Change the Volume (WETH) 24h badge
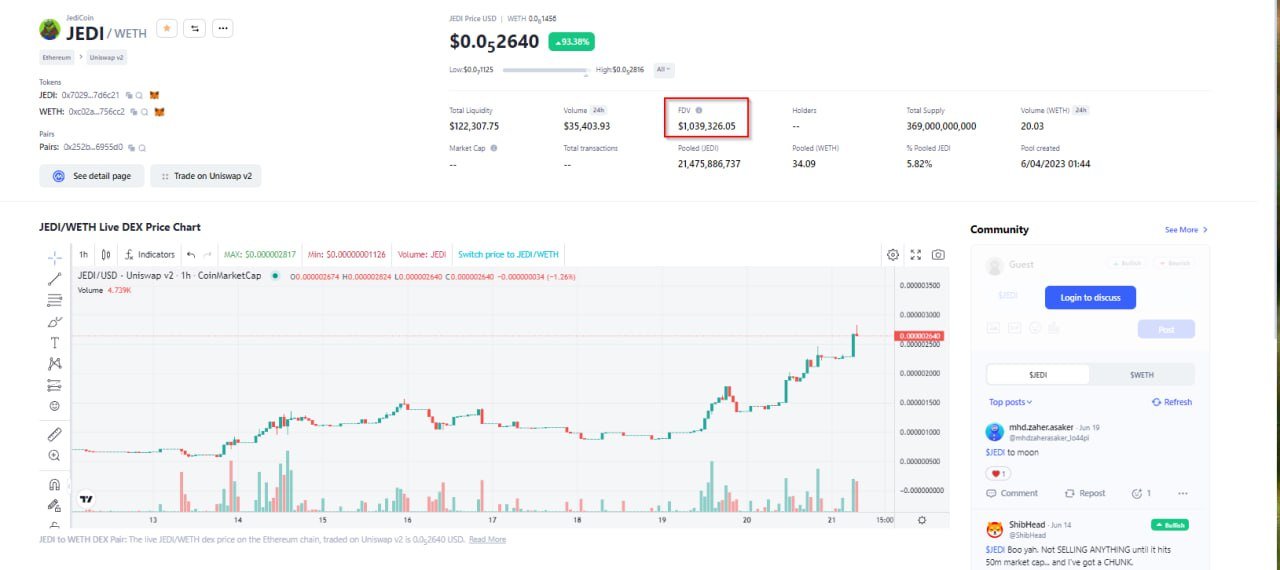1280x570 pixels. pos(1081,110)
